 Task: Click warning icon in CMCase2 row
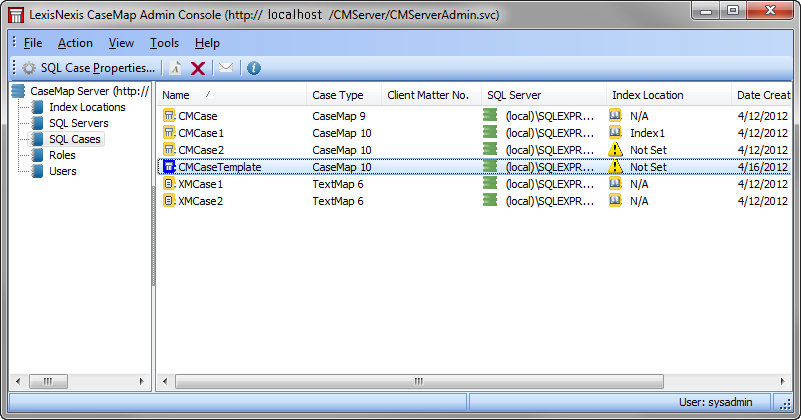click(x=616, y=149)
